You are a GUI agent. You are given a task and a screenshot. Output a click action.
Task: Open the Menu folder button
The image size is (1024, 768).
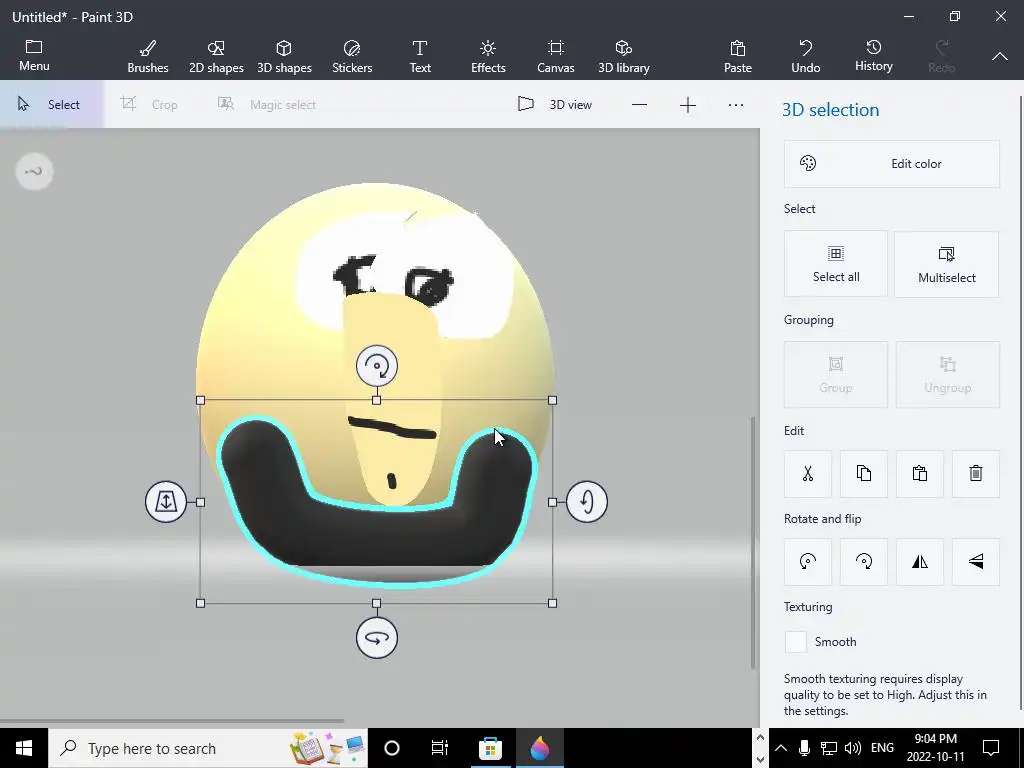tap(34, 56)
